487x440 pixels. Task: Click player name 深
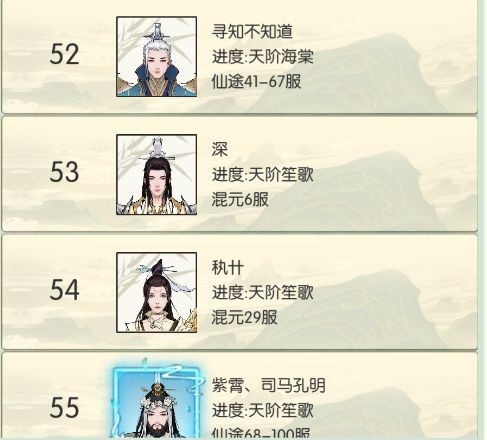pos(220,149)
